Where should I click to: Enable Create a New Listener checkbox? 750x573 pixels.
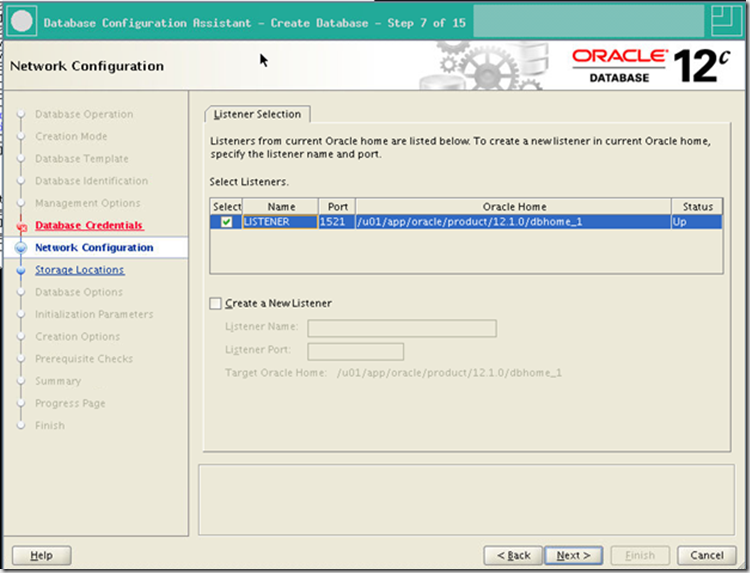(x=216, y=303)
